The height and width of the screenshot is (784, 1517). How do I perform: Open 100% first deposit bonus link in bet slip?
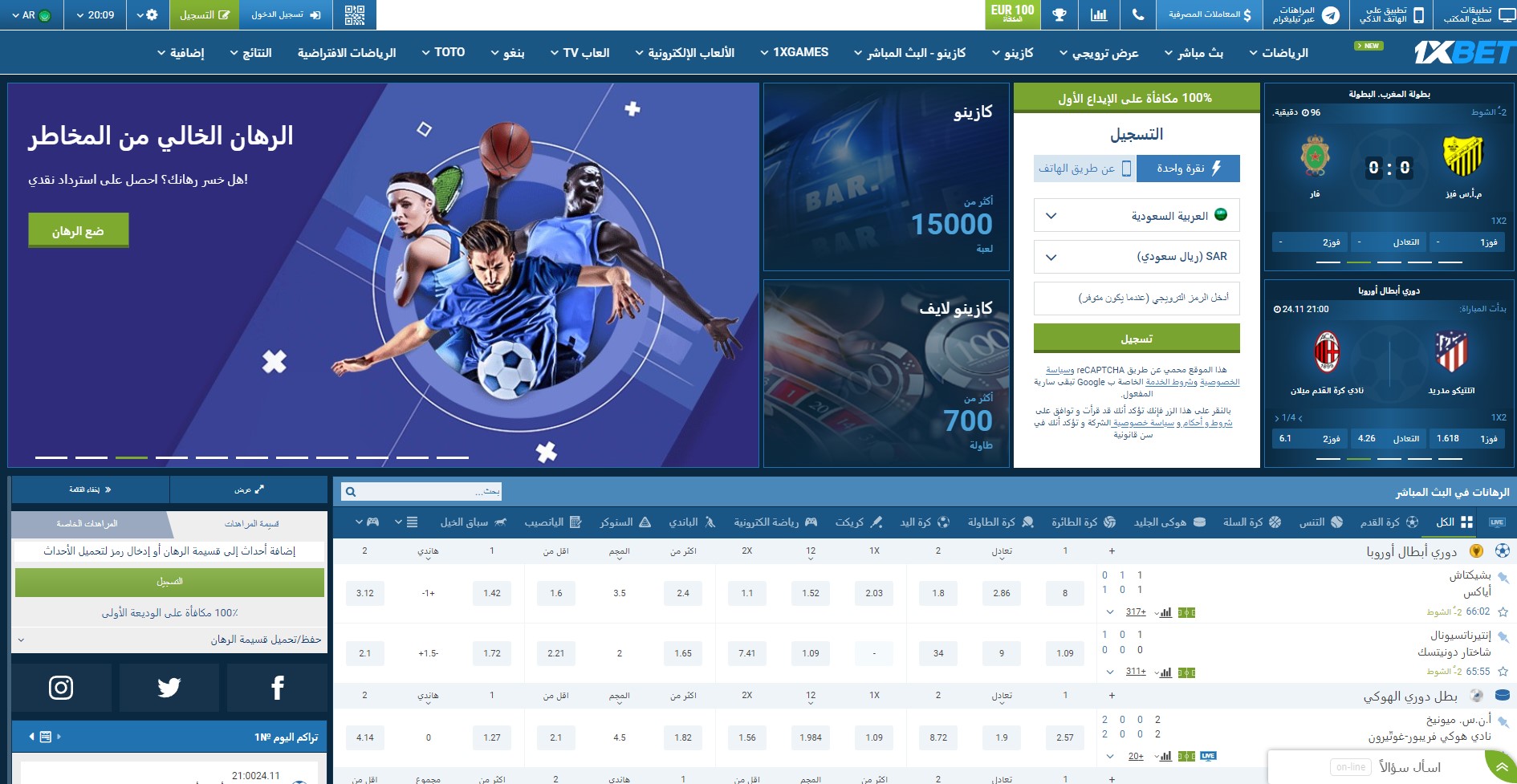(x=169, y=613)
